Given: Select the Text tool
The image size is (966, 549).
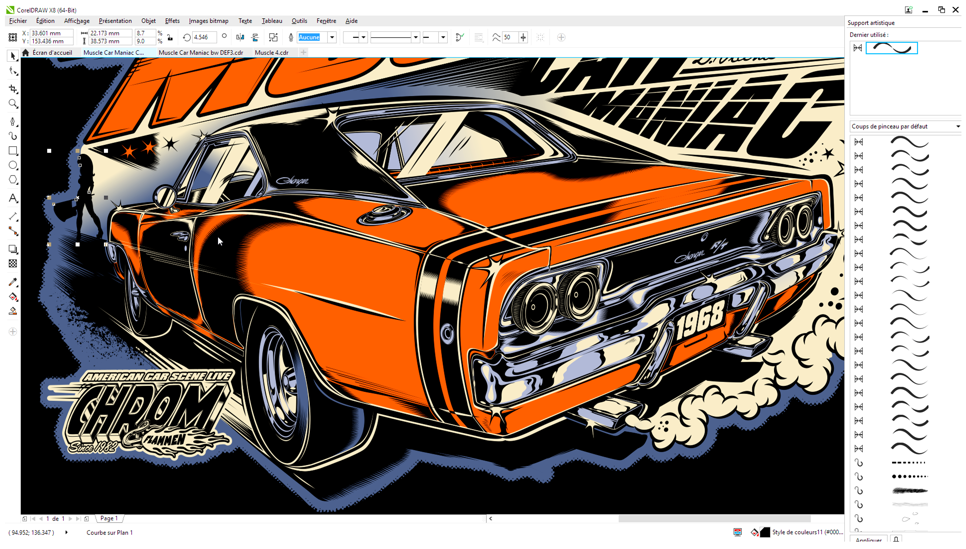Looking at the screenshot, I should point(13,198).
